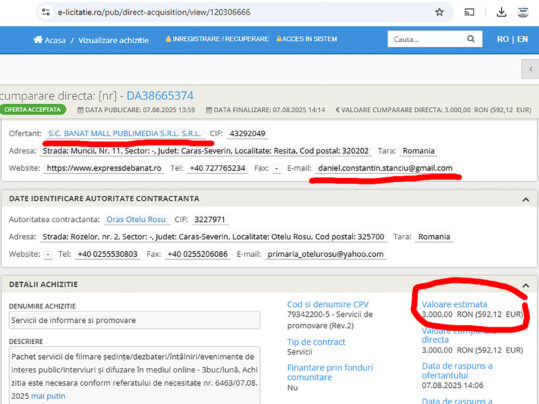Image resolution: width=539 pixels, height=404 pixels.
Task: Click mai putin to collapse description
Action: click(x=48, y=396)
